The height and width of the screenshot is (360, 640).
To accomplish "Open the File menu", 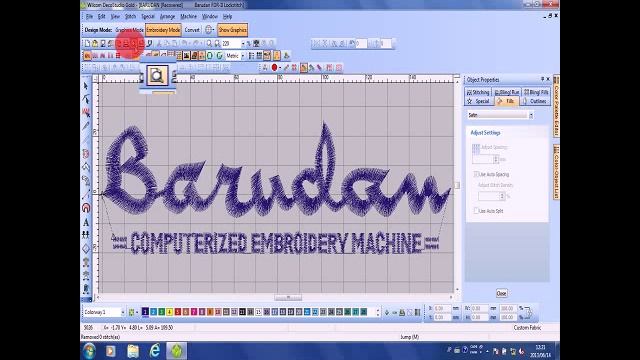I will coord(89,17).
